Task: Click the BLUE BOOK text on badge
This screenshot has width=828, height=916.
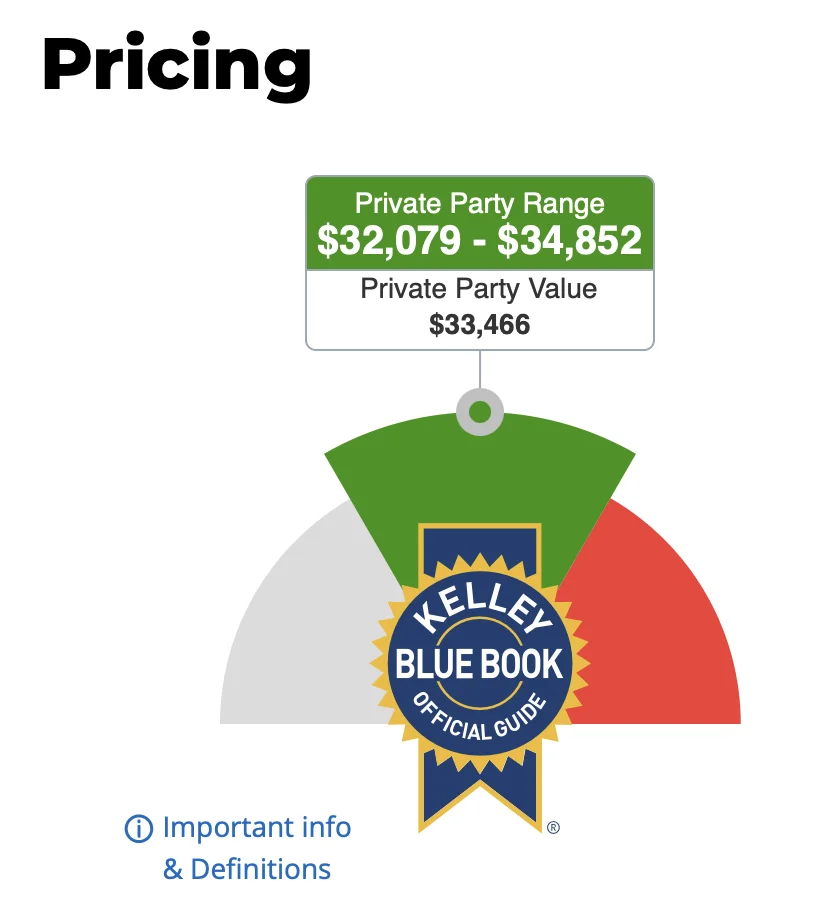Action: [x=479, y=665]
